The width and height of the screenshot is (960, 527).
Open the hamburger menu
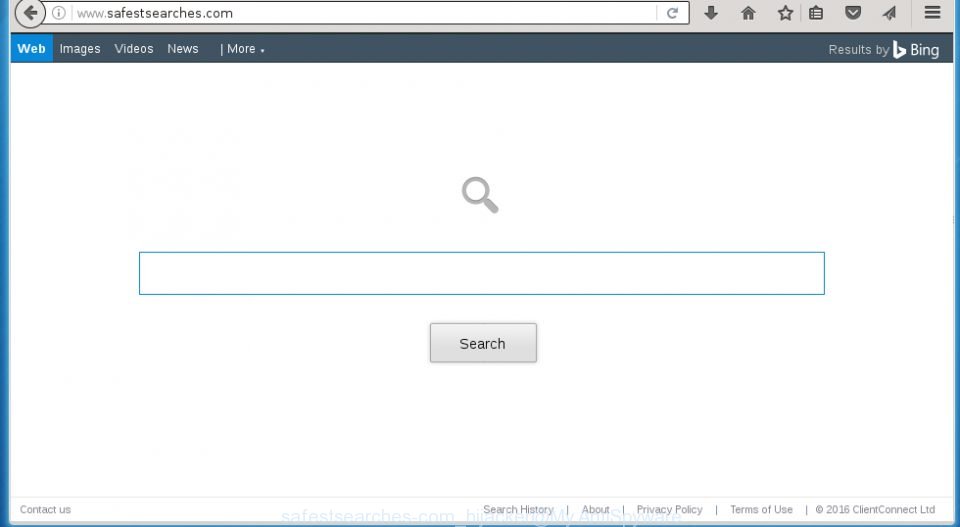pos(932,12)
